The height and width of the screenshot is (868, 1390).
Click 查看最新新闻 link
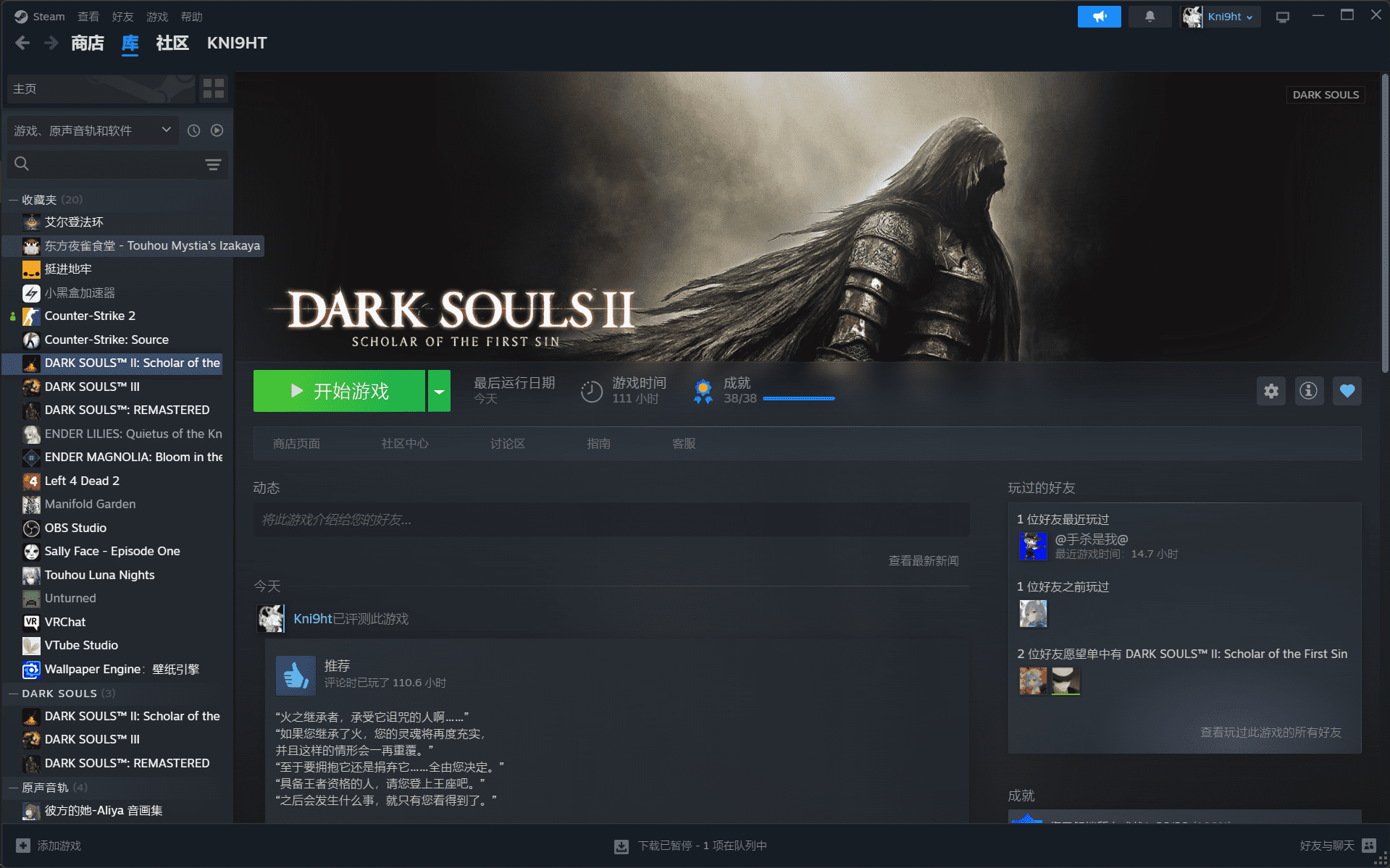pyautogui.click(x=924, y=561)
